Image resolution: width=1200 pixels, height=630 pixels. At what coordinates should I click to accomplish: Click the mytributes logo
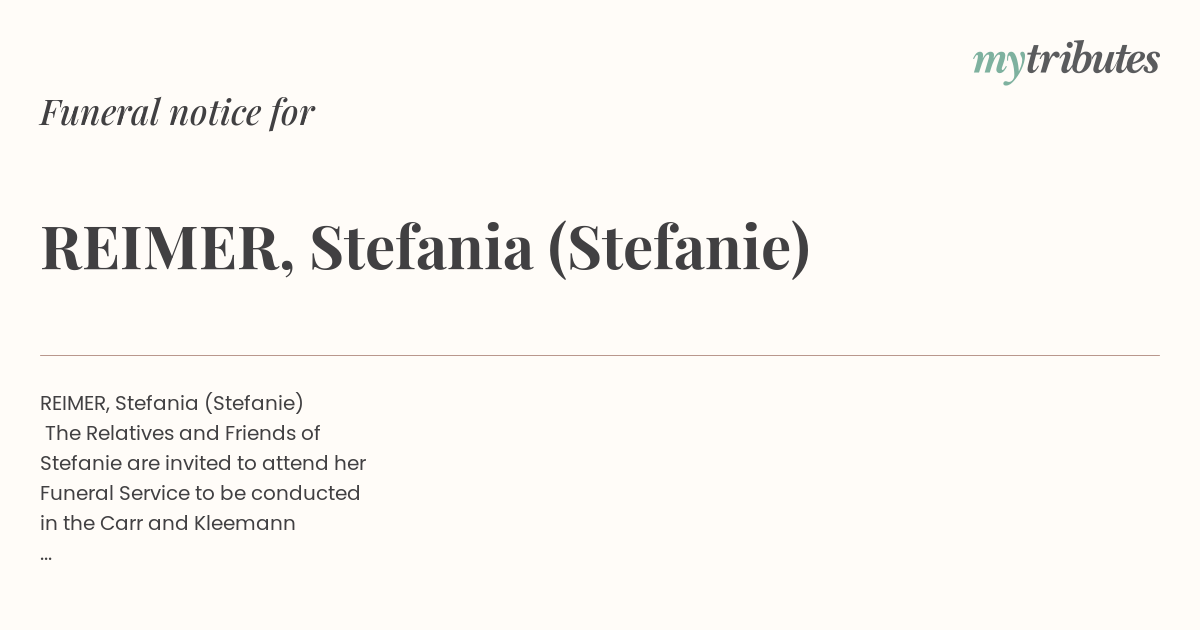tap(1066, 61)
